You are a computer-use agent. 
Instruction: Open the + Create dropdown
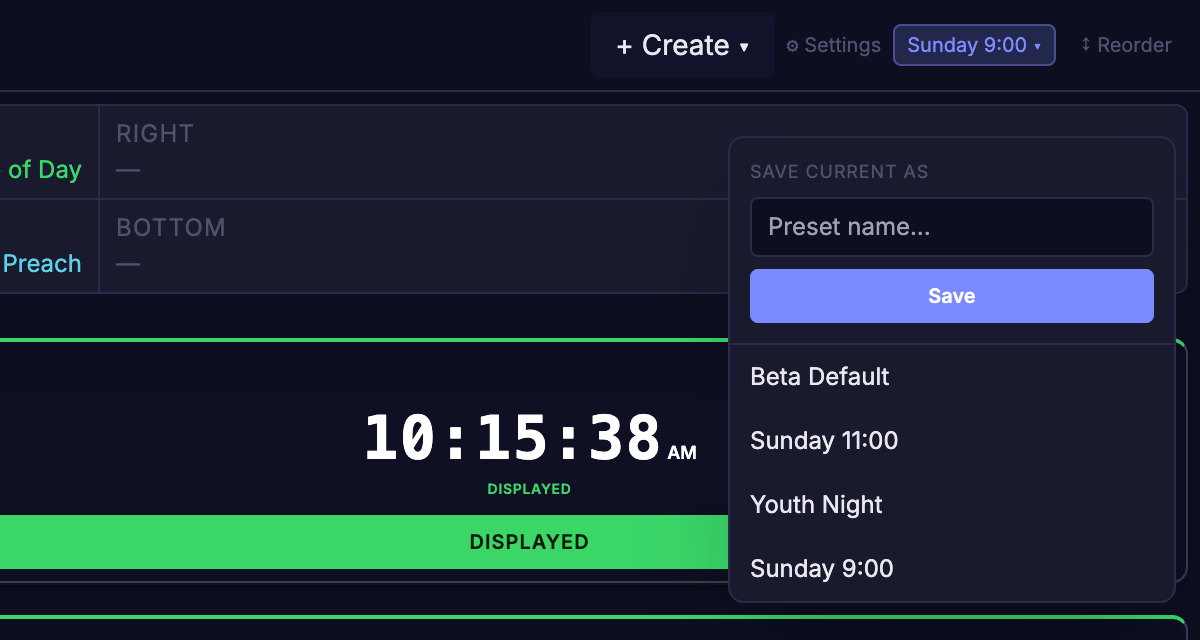pyautogui.click(x=682, y=45)
